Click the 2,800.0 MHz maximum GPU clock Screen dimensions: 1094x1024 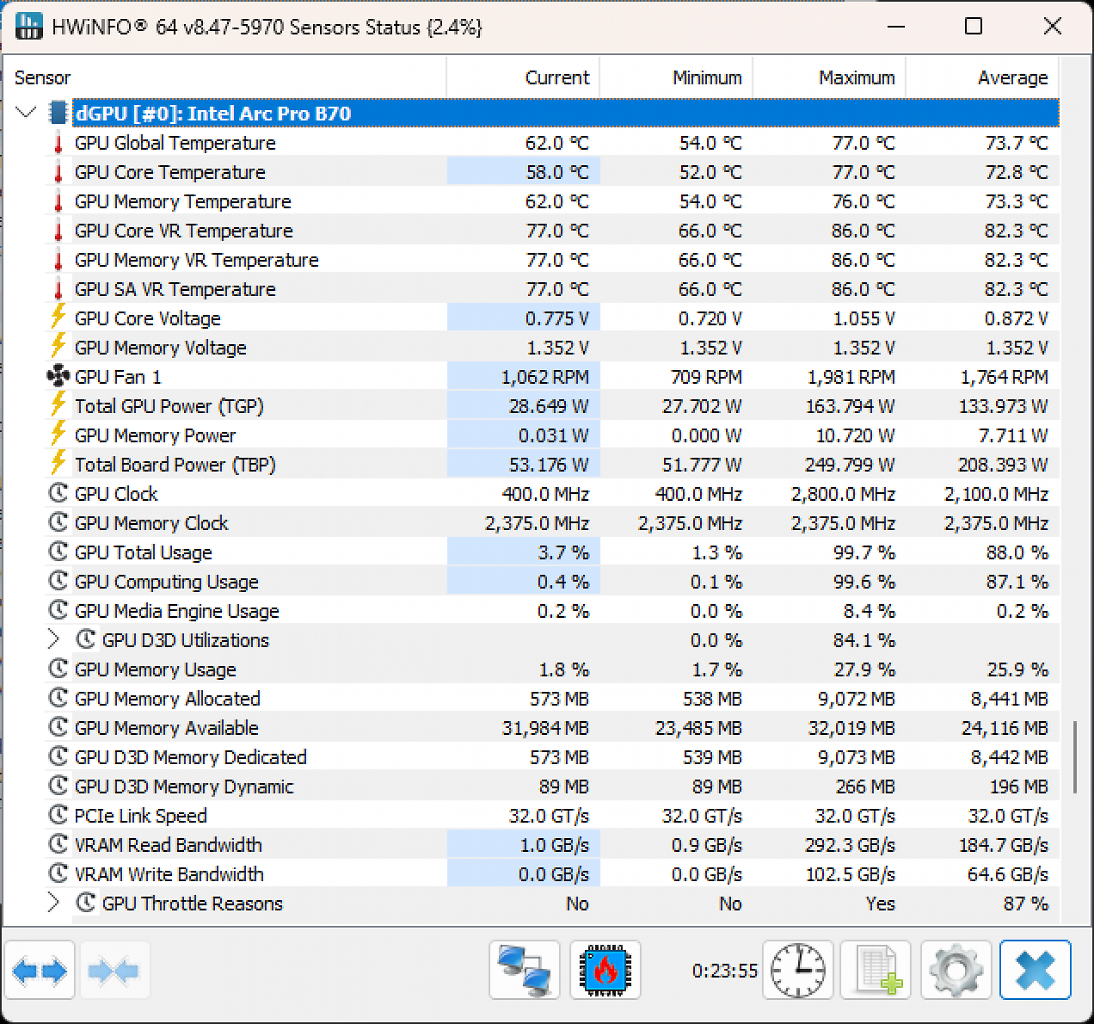843,494
